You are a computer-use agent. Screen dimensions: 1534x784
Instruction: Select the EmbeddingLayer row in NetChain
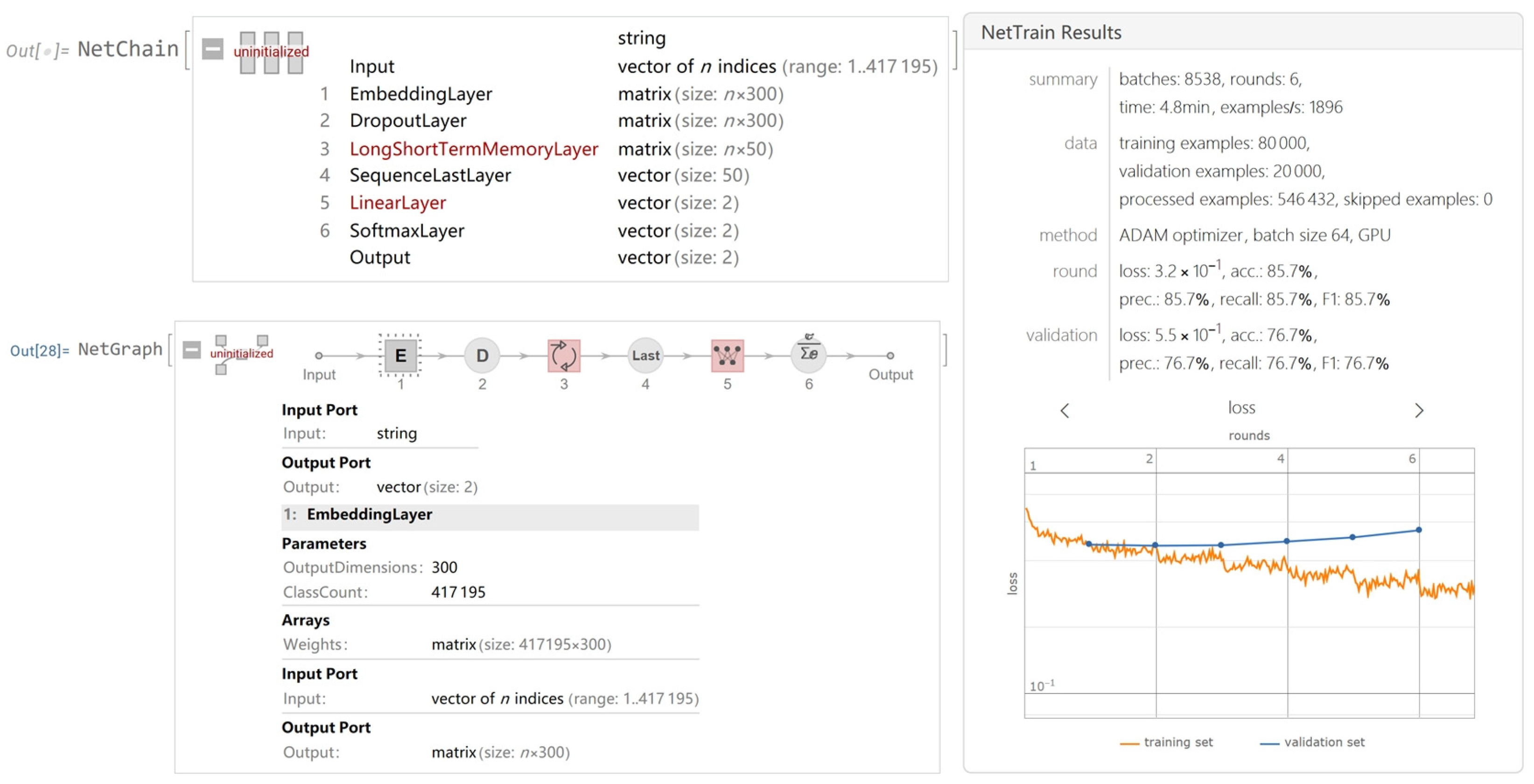pyautogui.click(x=420, y=94)
